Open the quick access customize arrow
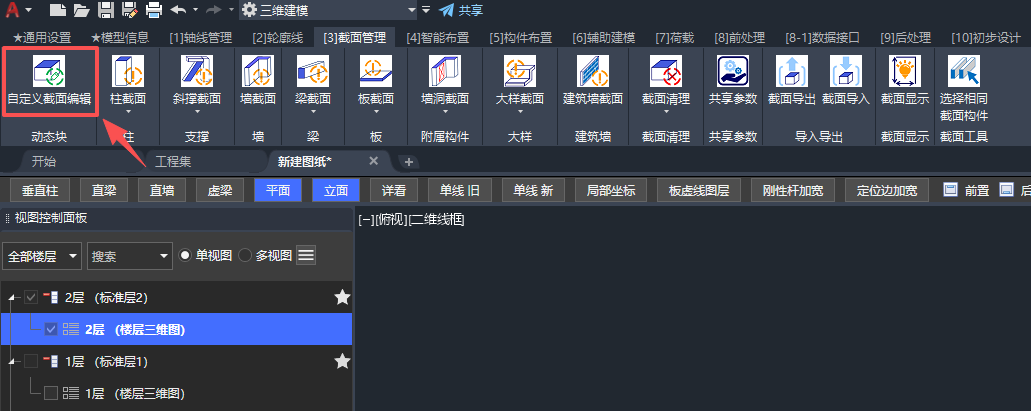This screenshot has height=411, width=1031. pos(426,10)
